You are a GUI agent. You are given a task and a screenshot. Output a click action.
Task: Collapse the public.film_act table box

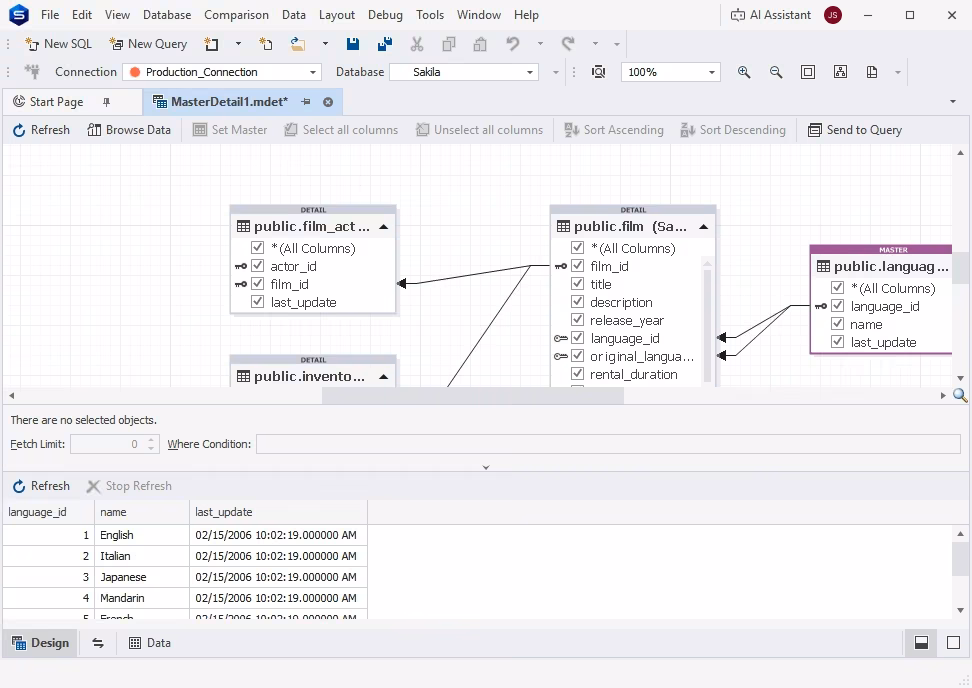click(384, 227)
